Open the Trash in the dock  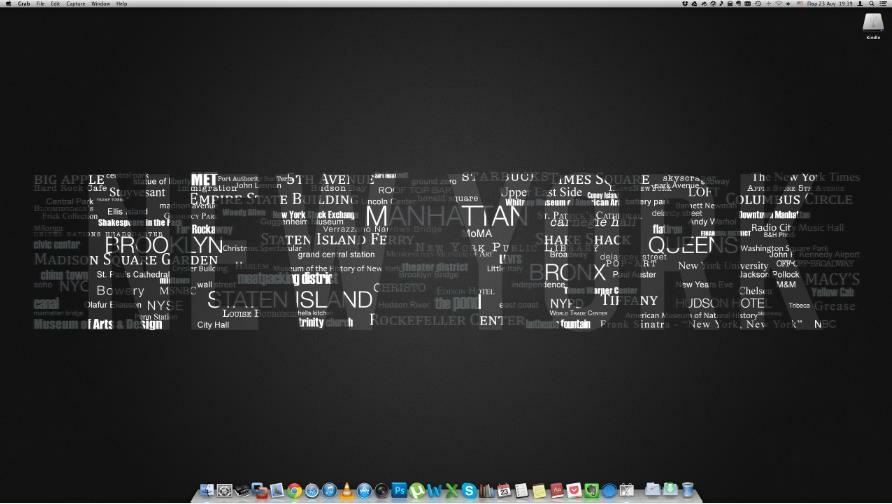pyautogui.click(x=687, y=490)
